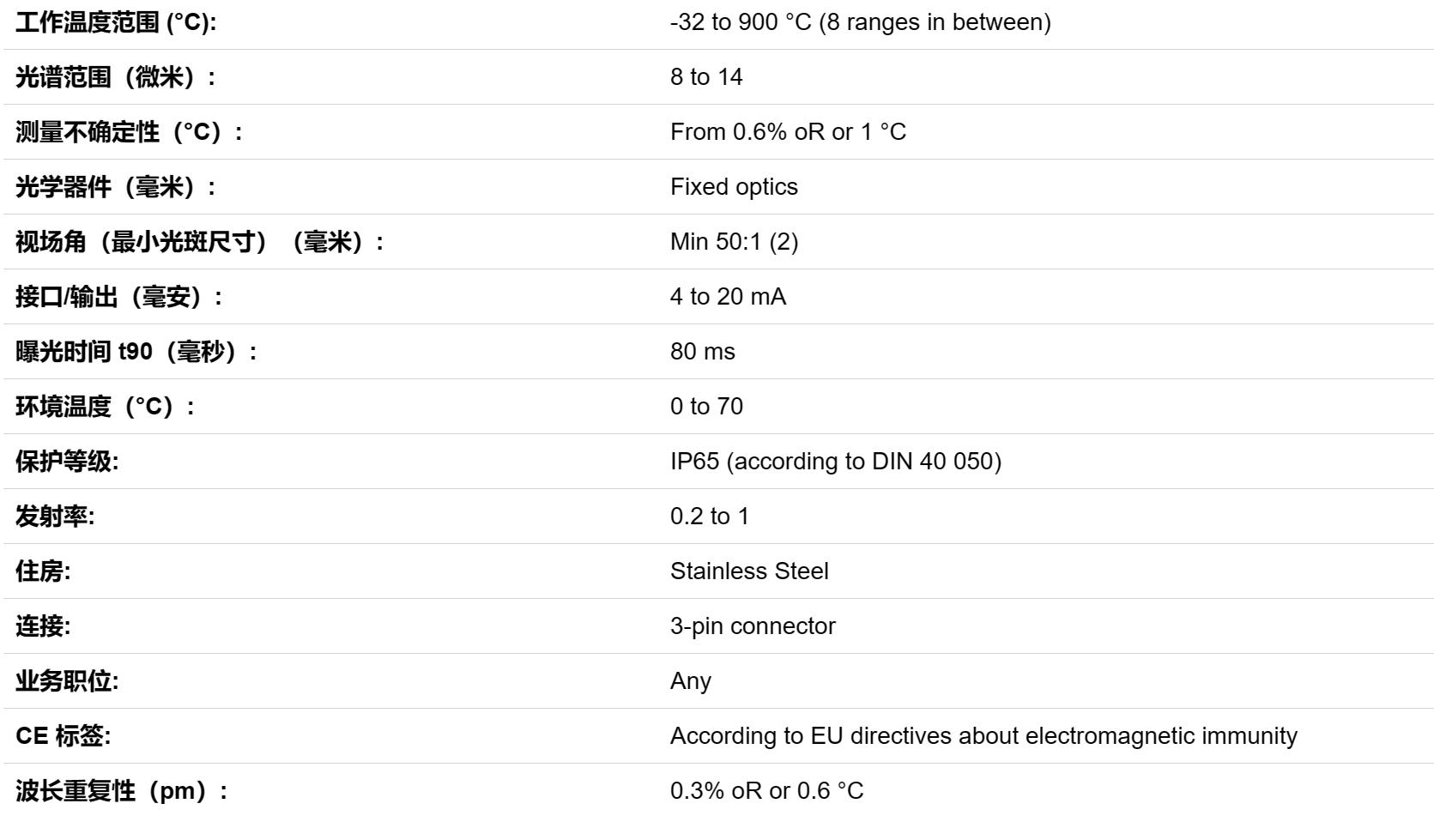1434x840 pixels.
Task: Select the 光谱范围（微米） row label
Action: click(x=116, y=77)
